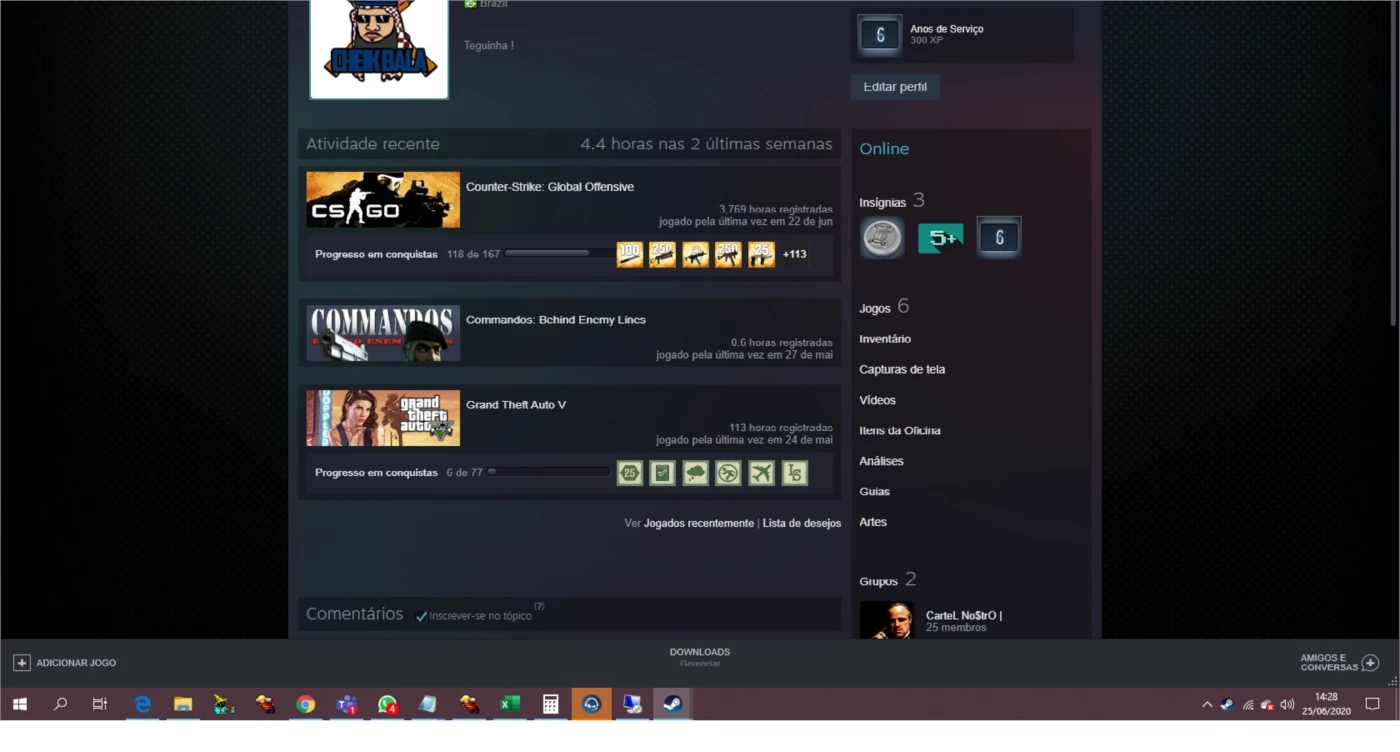Open the Vídeos section
Image resolution: width=1400 pixels, height=752 pixels.
[x=877, y=400]
